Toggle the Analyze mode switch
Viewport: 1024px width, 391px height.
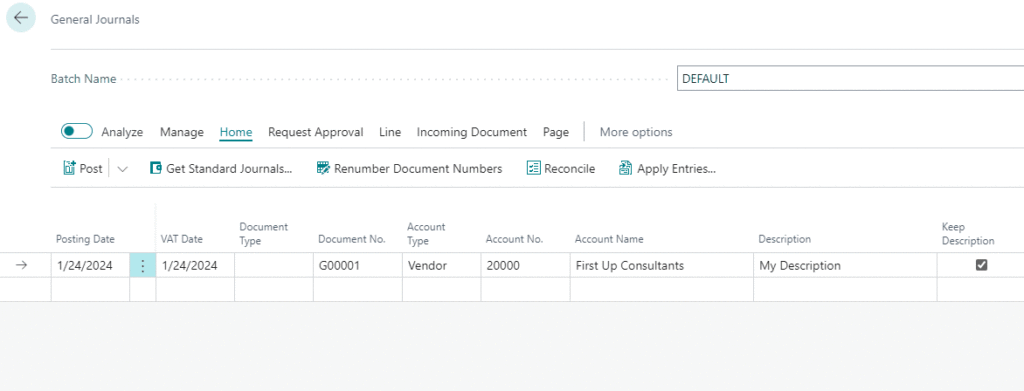tap(77, 131)
